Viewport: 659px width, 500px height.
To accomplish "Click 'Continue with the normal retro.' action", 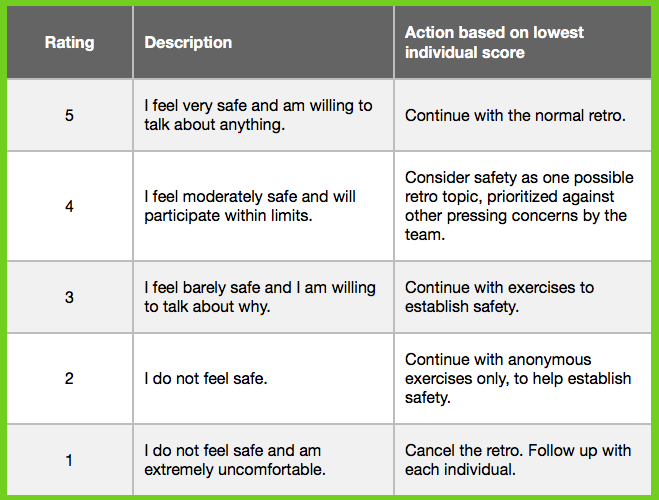I will pyautogui.click(x=523, y=115).
